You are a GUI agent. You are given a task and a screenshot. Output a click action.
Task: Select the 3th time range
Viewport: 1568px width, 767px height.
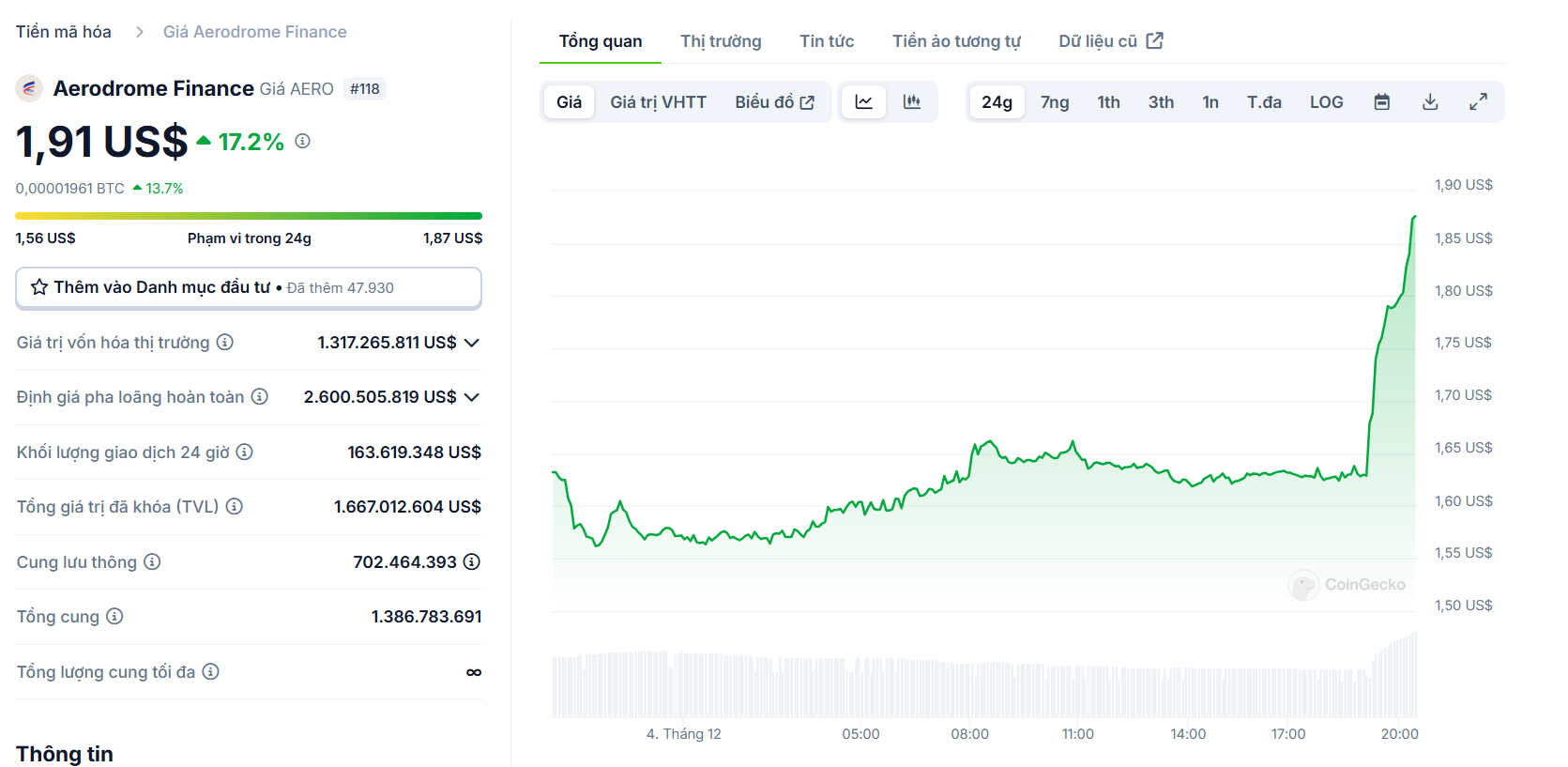coord(1161,101)
